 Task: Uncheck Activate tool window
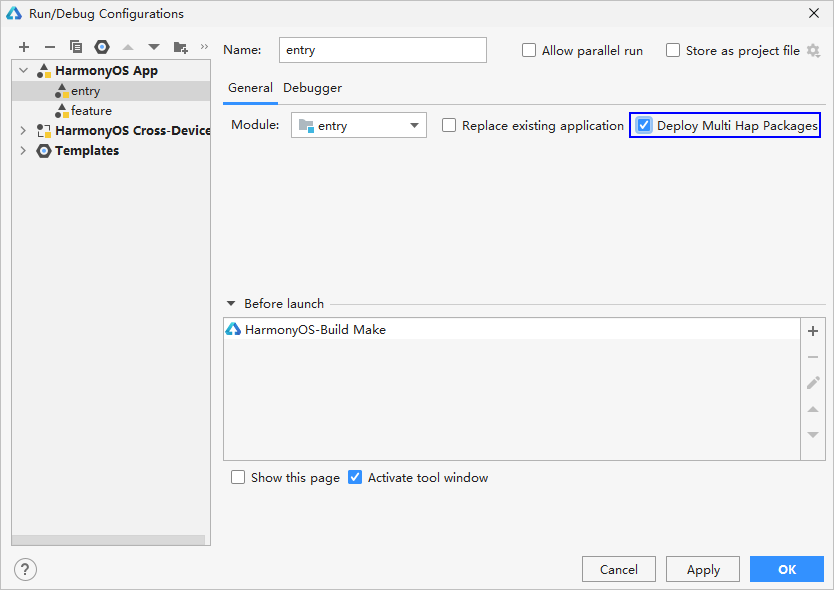point(355,477)
